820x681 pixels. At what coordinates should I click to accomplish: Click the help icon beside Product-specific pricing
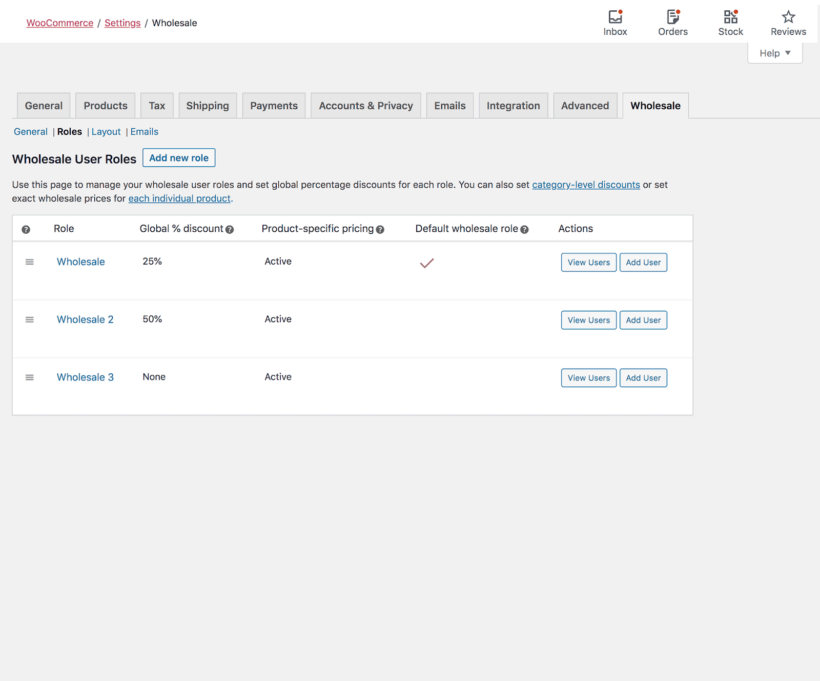pyautogui.click(x=380, y=228)
